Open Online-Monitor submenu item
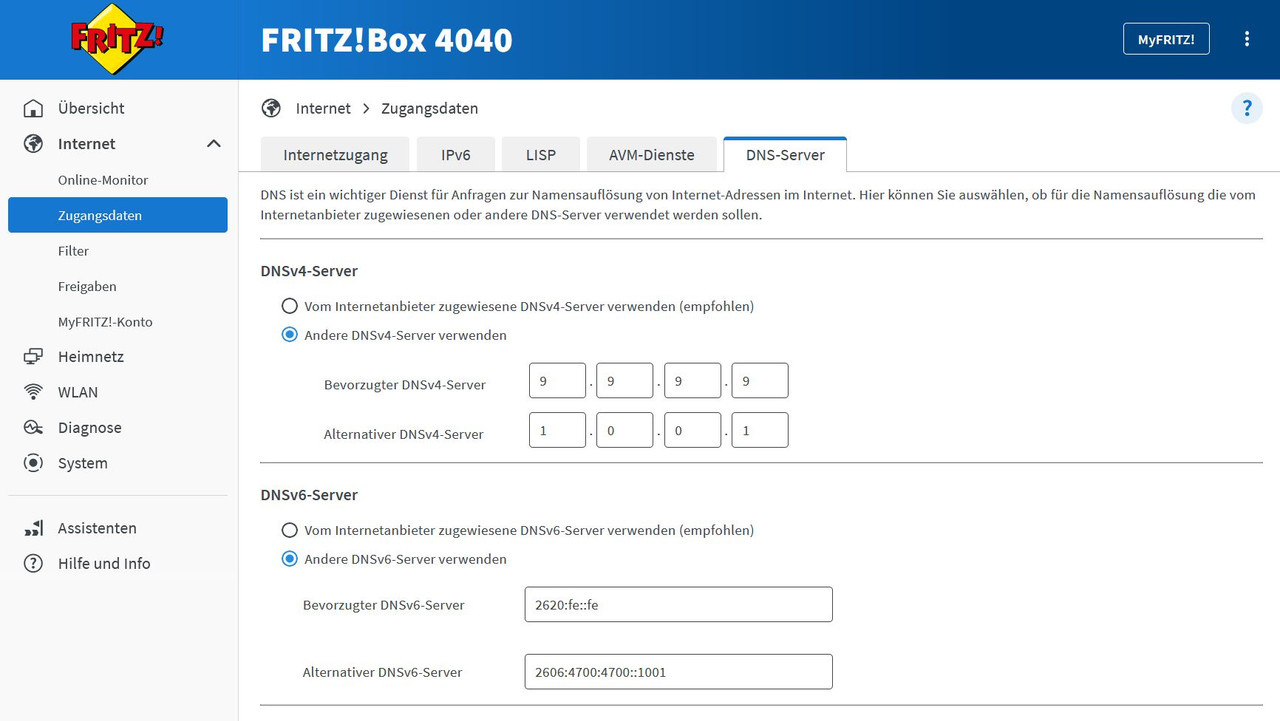Image resolution: width=1280 pixels, height=721 pixels. [x=103, y=180]
